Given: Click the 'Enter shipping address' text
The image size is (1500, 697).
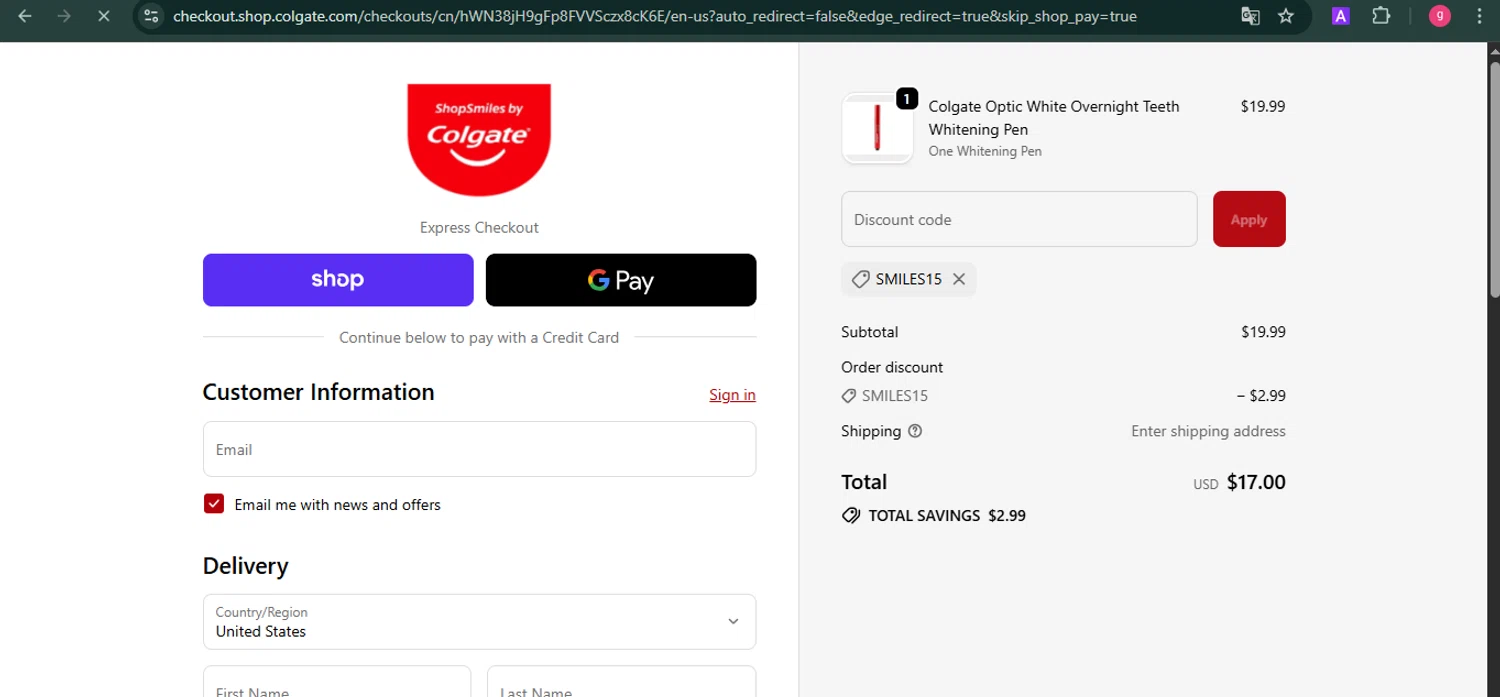Looking at the screenshot, I should tap(1208, 431).
